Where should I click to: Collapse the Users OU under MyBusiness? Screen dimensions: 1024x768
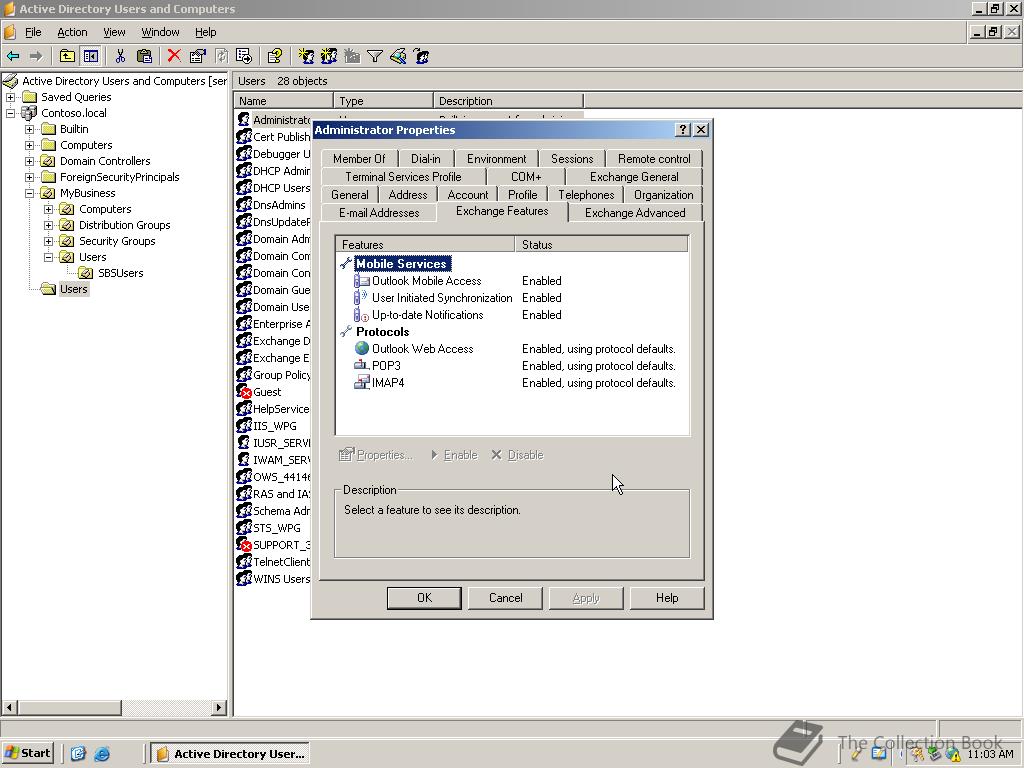[48, 257]
